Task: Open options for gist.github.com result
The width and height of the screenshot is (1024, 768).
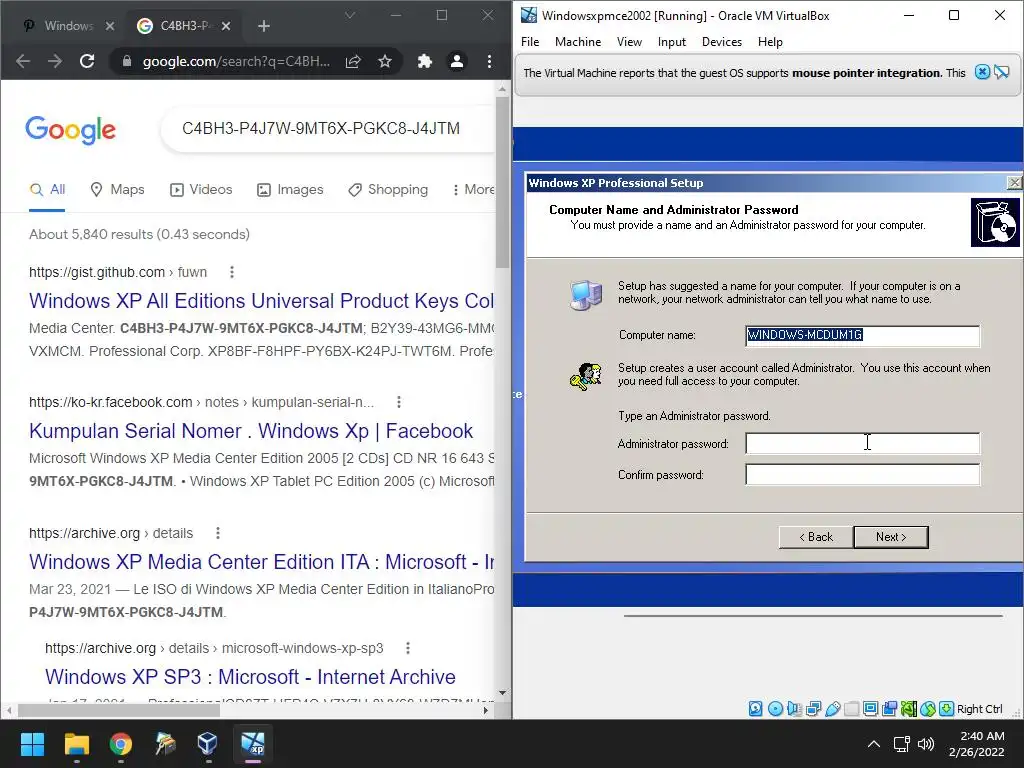Action: click(232, 272)
